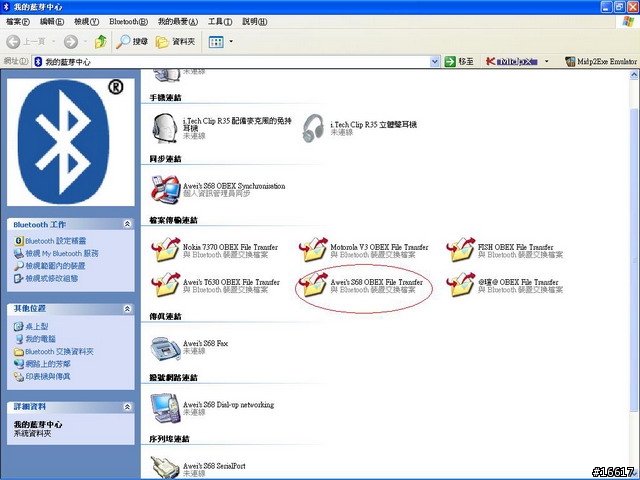This screenshot has width=640, height=480.
Task: Select Awei's S68 Dial-up networking icon
Action: (x=165, y=409)
